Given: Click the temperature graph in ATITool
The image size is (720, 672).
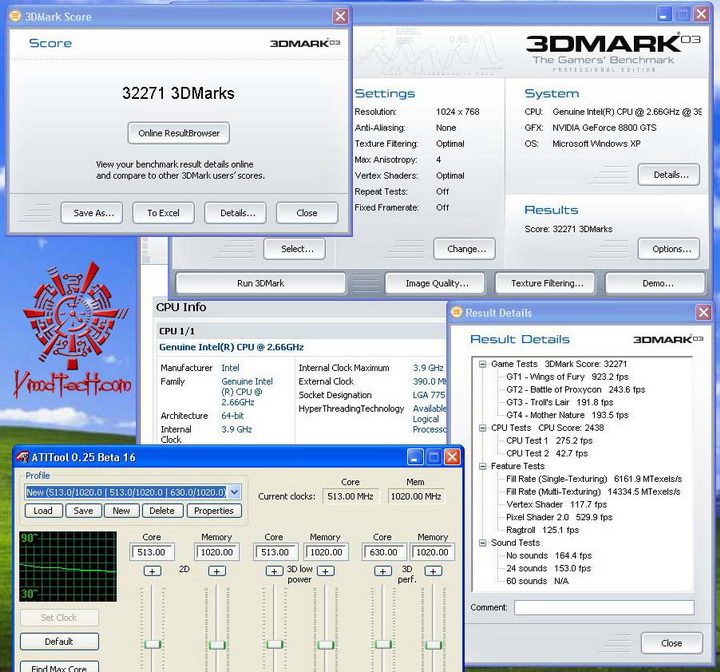Looking at the screenshot, I should 68,566.
